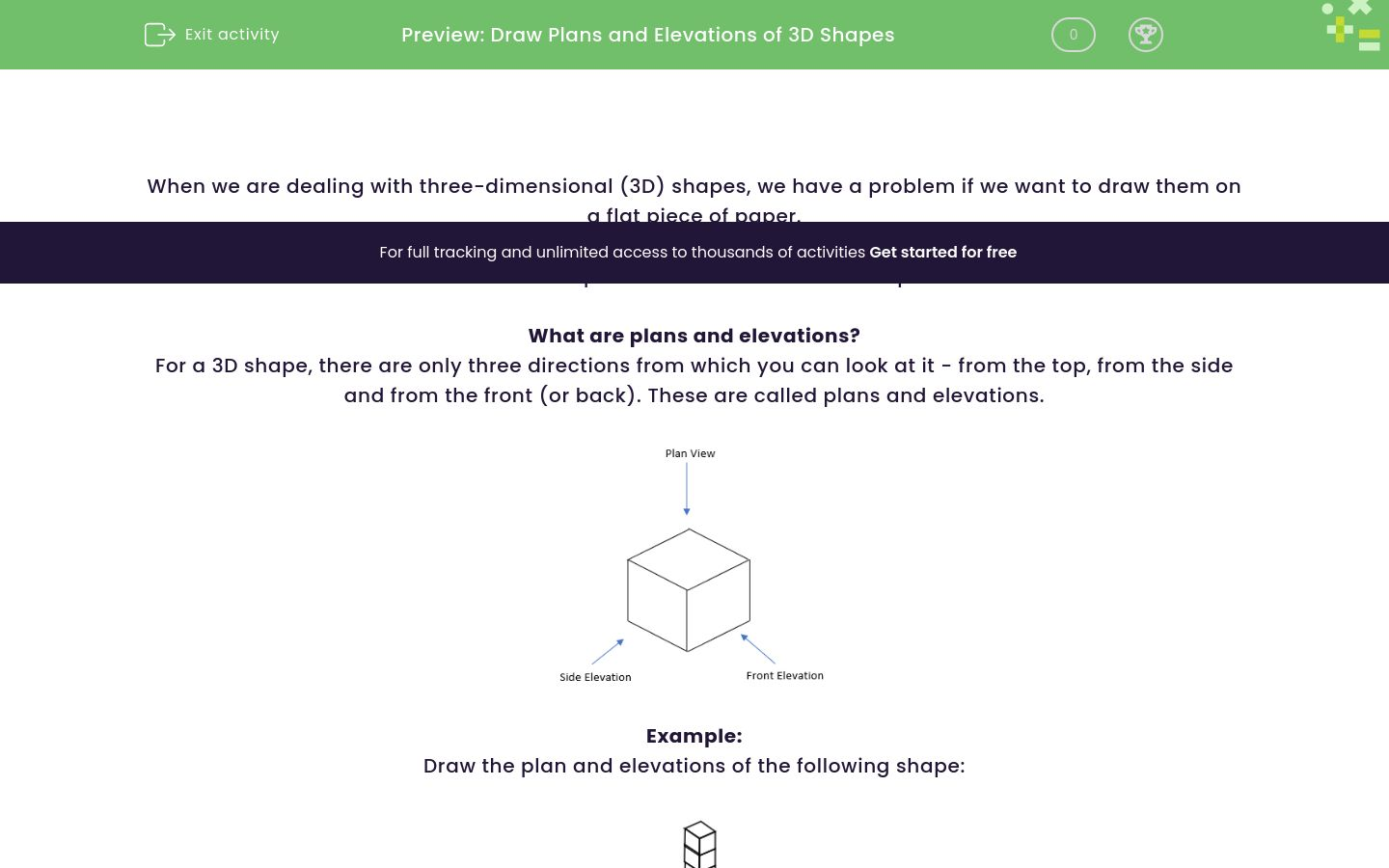This screenshot has height=868, width=1389.
Task: Expand the Plan View diagram
Action: 689,564
